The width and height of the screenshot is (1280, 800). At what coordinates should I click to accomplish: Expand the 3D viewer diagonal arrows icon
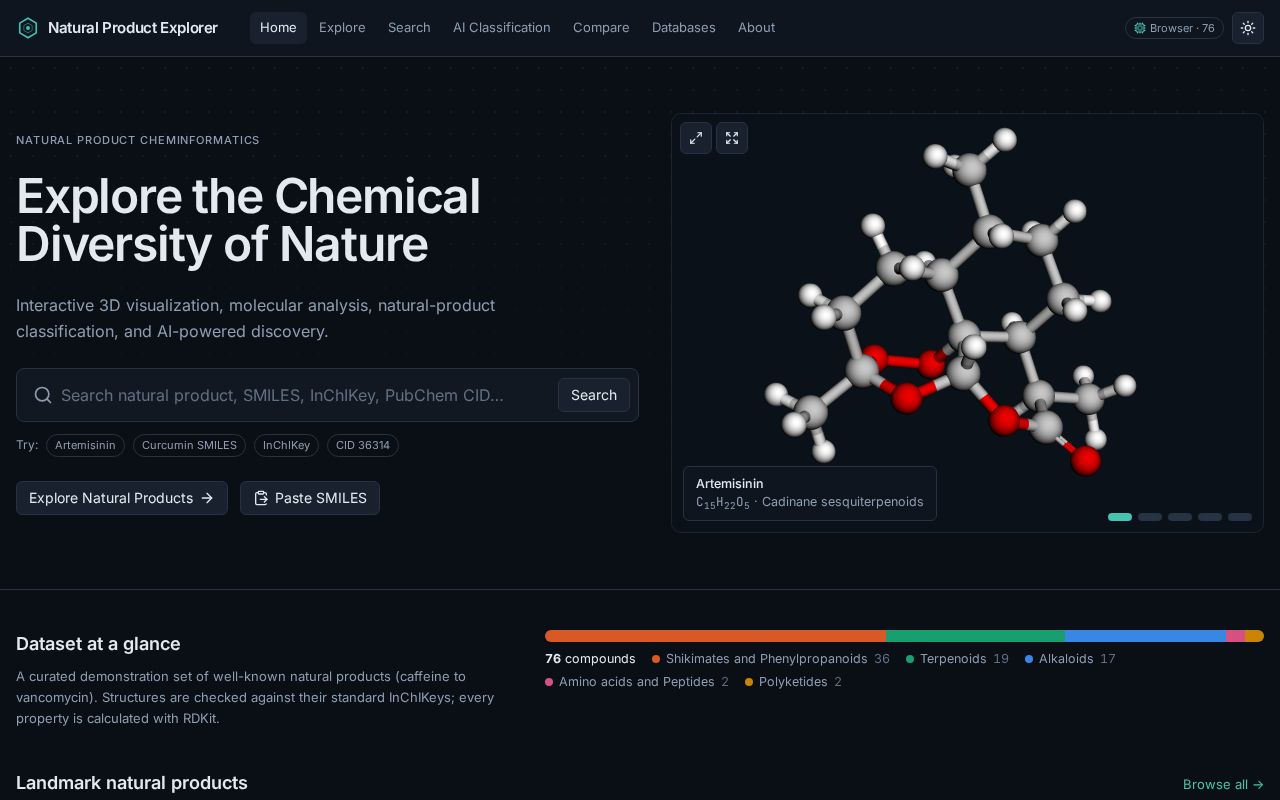click(x=696, y=138)
